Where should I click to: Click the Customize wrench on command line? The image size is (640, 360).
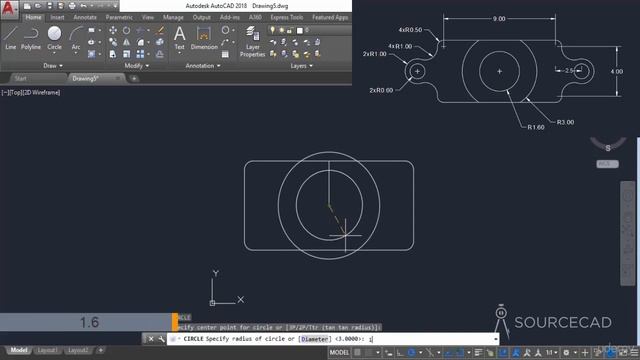coord(161,339)
